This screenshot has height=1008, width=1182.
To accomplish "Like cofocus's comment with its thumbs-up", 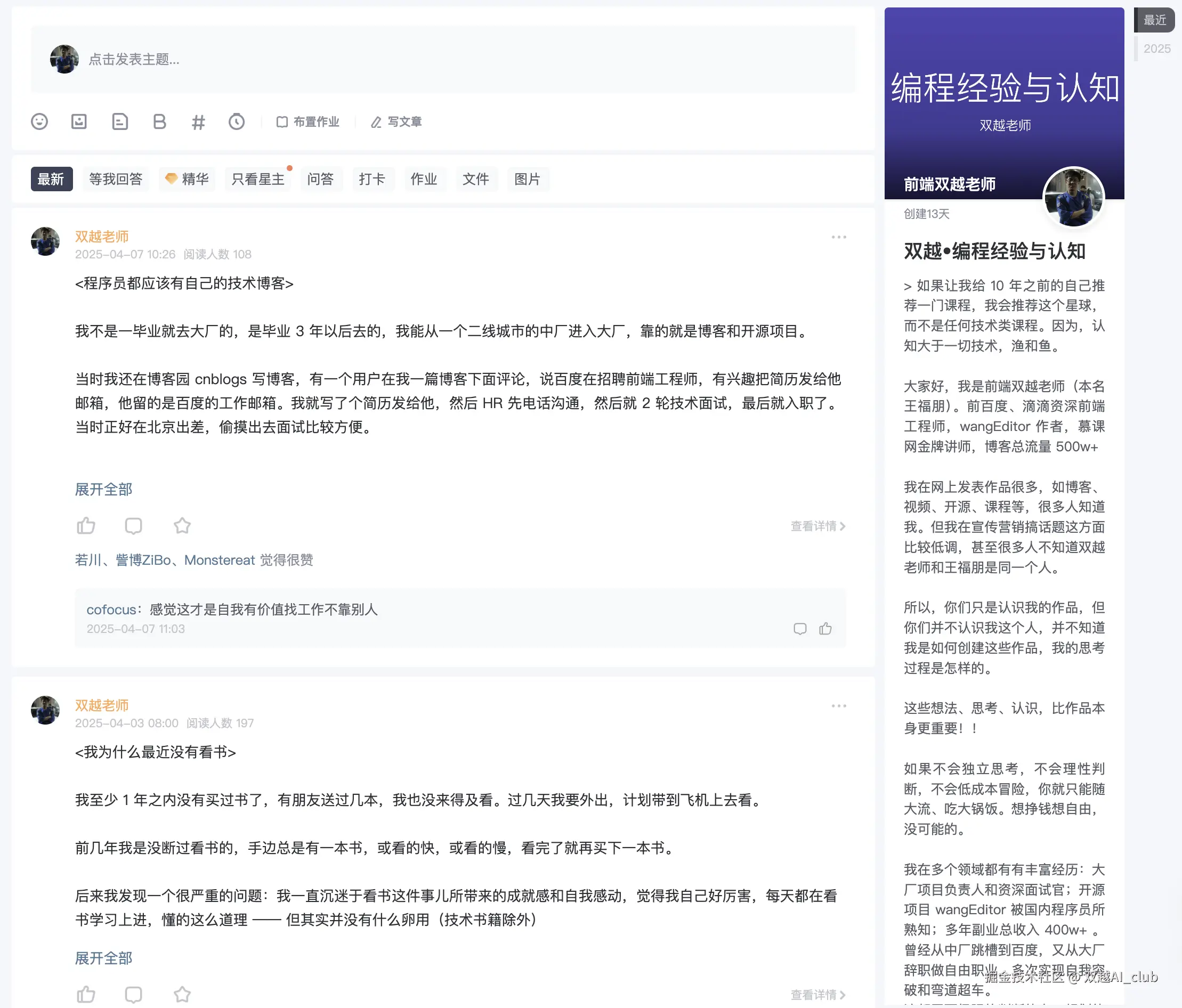I will [826, 629].
